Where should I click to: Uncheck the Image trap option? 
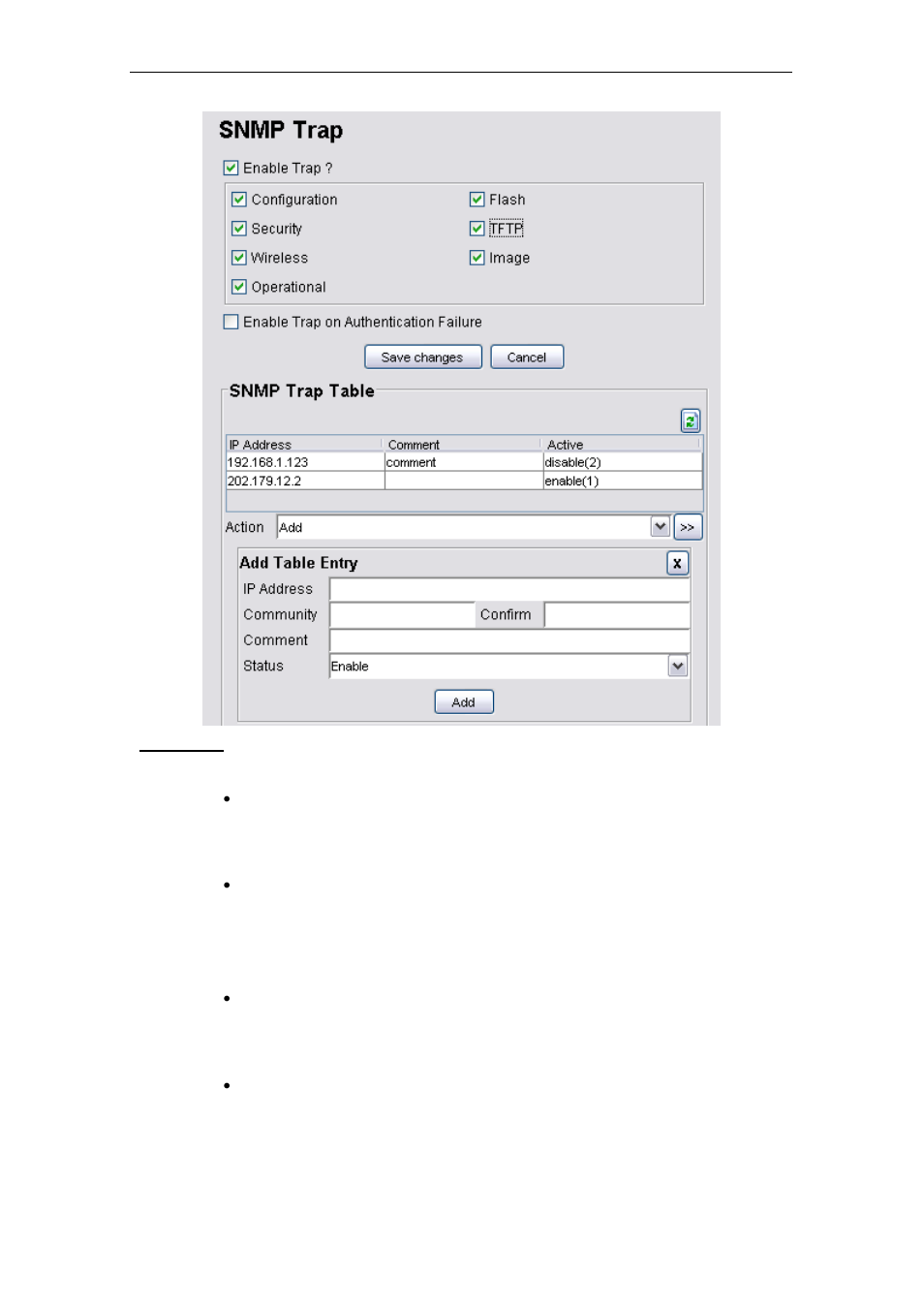[477, 258]
